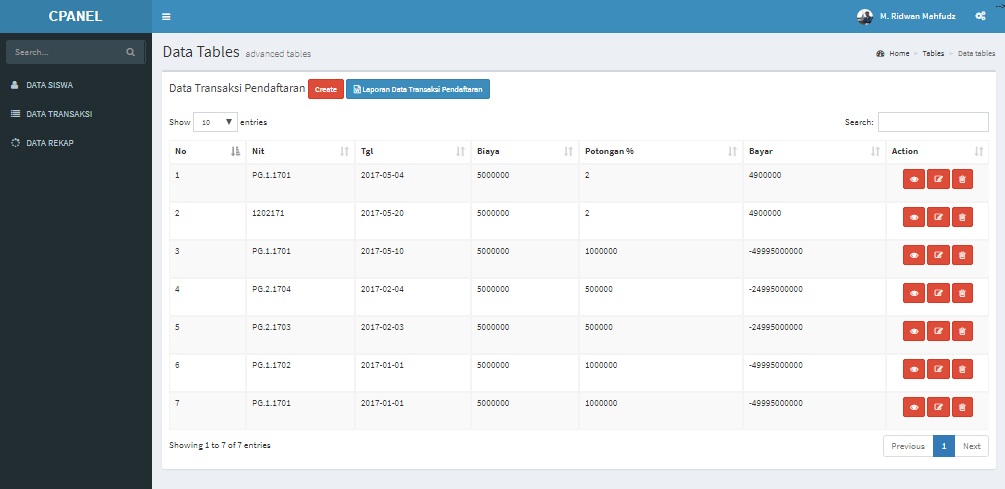Click the CPANEL logo title
1005x489 pixels.
pos(76,17)
